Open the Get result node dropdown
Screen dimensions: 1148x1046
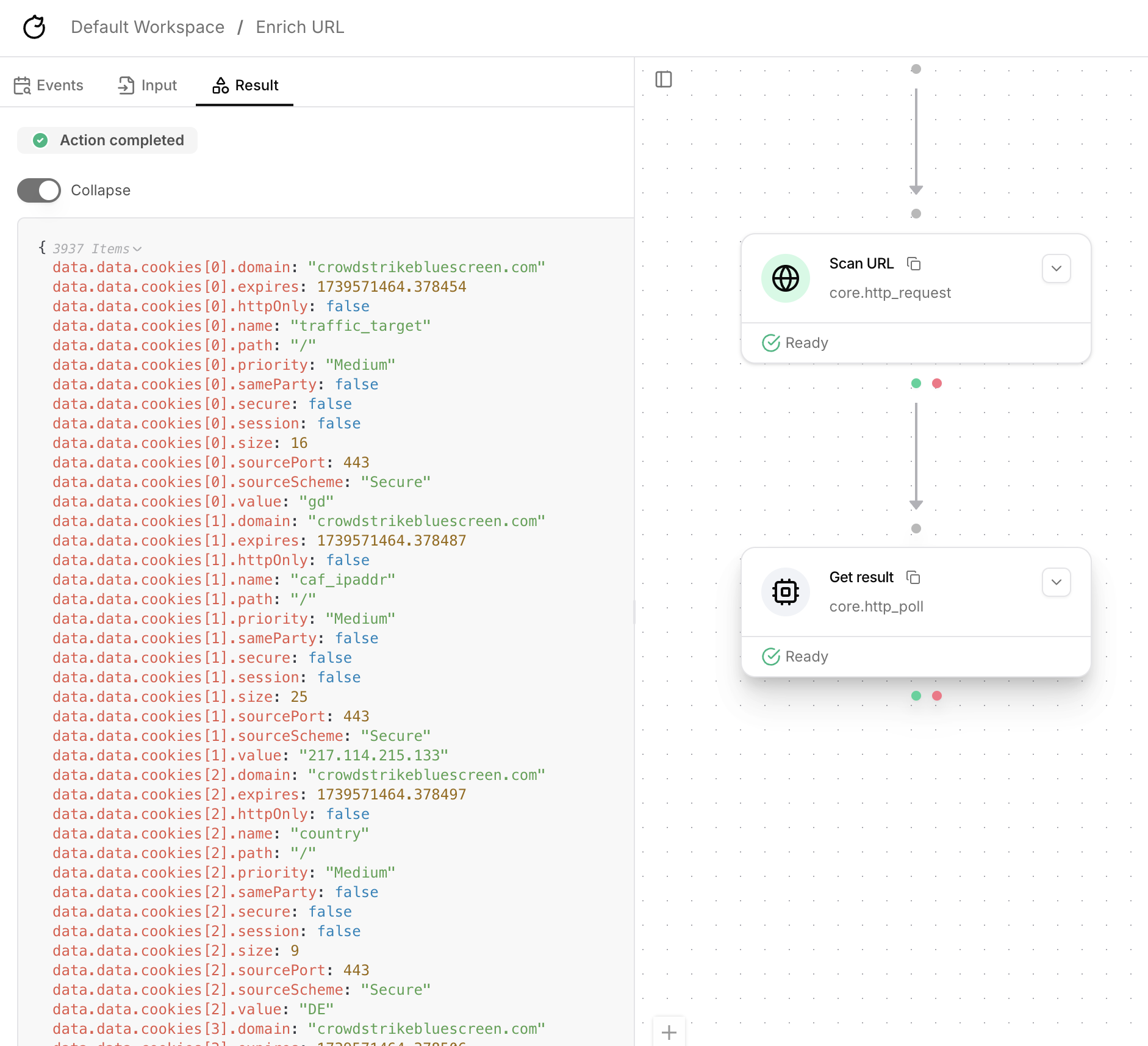point(1057,582)
